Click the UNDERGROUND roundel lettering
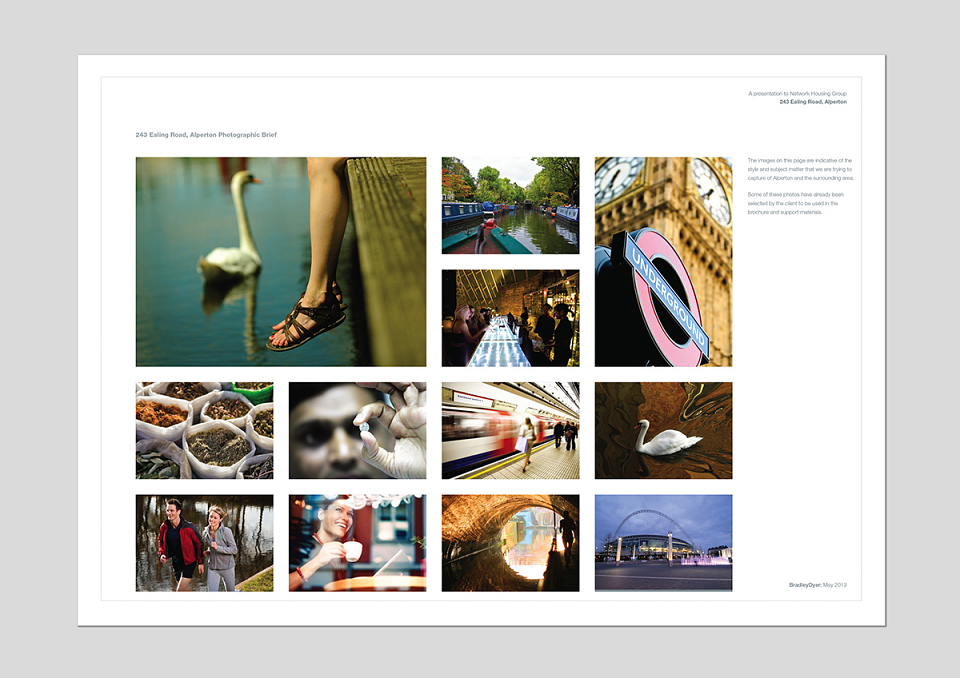The height and width of the screenshot is (678, 960). [x=669, y=296]
